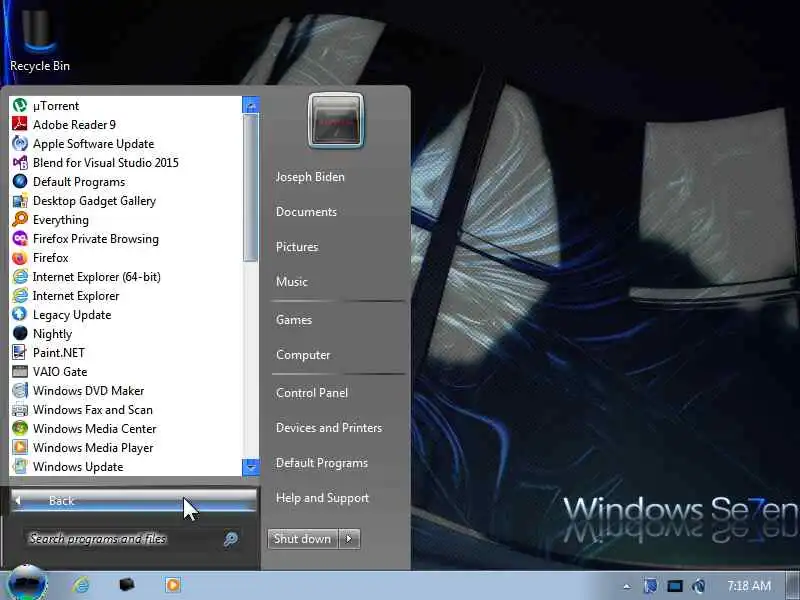The image size is (800, 600).
Task: Select the Default Programs icon in programs list
Action: coord(20,182)
